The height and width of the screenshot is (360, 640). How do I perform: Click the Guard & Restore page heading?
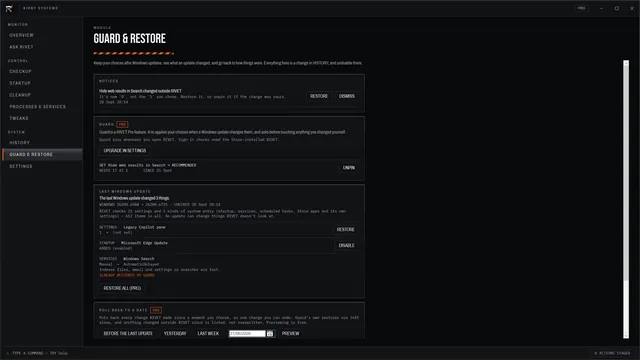click(x=129, y=39)
